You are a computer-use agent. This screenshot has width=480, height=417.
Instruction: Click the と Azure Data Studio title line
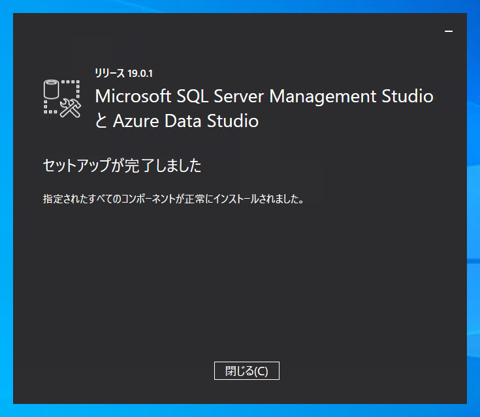(177, 121)
